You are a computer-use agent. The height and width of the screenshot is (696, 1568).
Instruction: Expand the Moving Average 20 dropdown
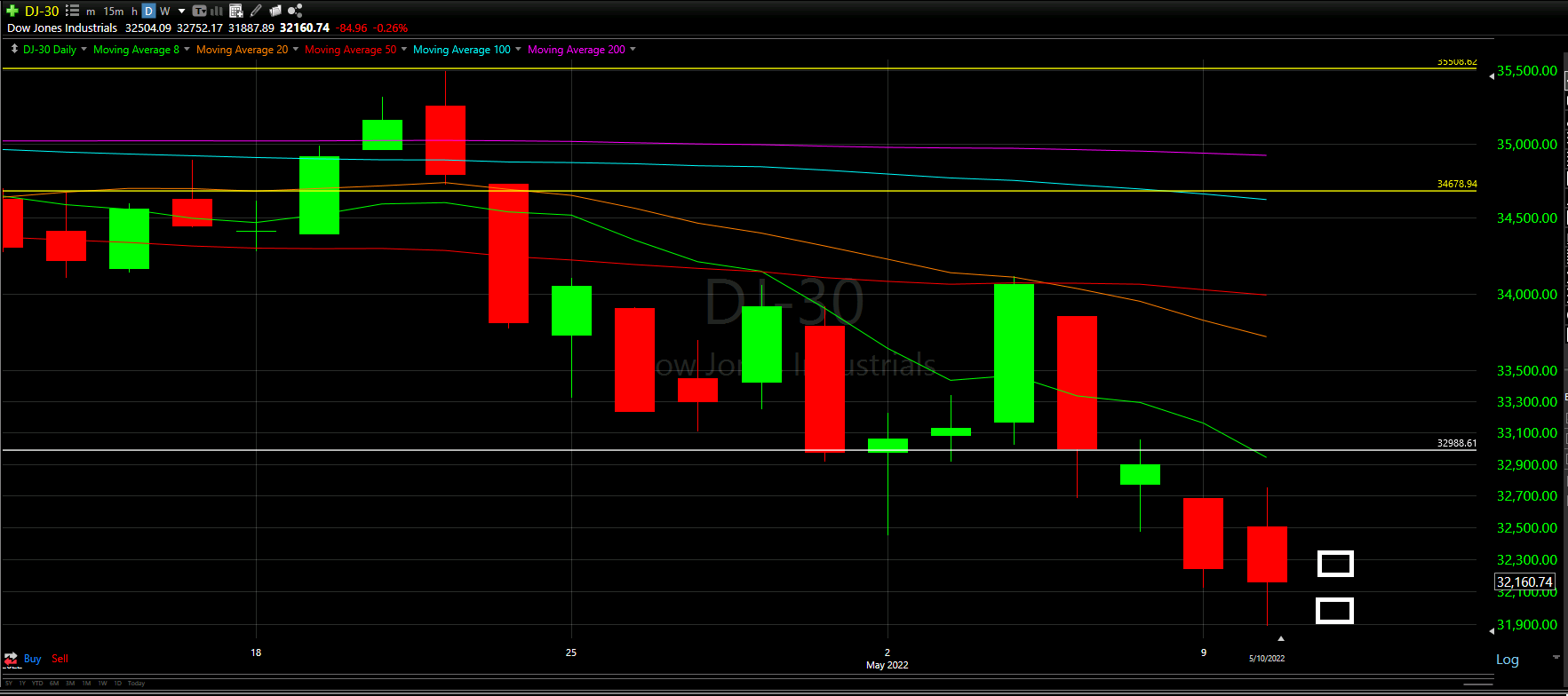point(296,49)
